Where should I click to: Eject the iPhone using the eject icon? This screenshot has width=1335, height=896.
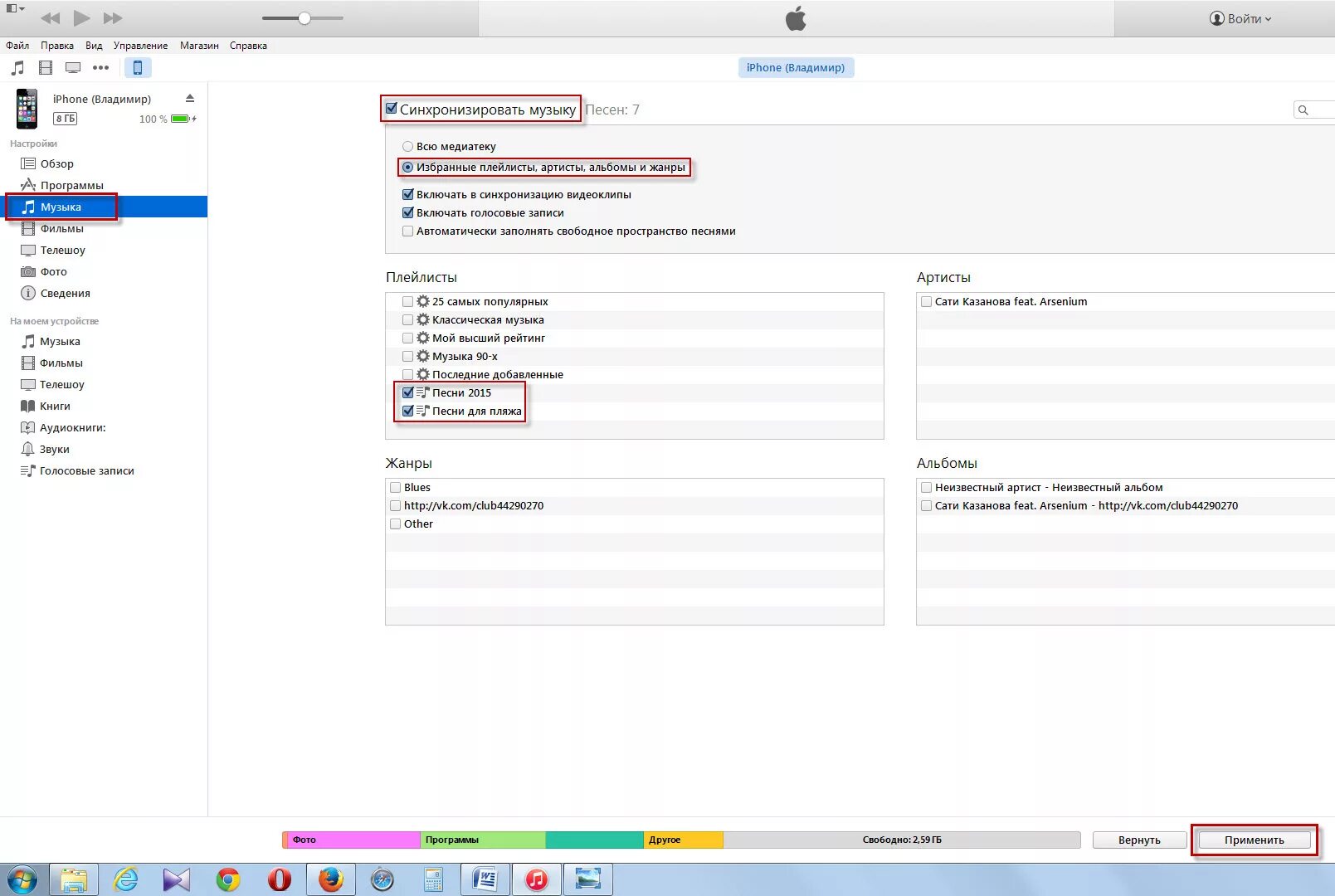coord(190,98)
